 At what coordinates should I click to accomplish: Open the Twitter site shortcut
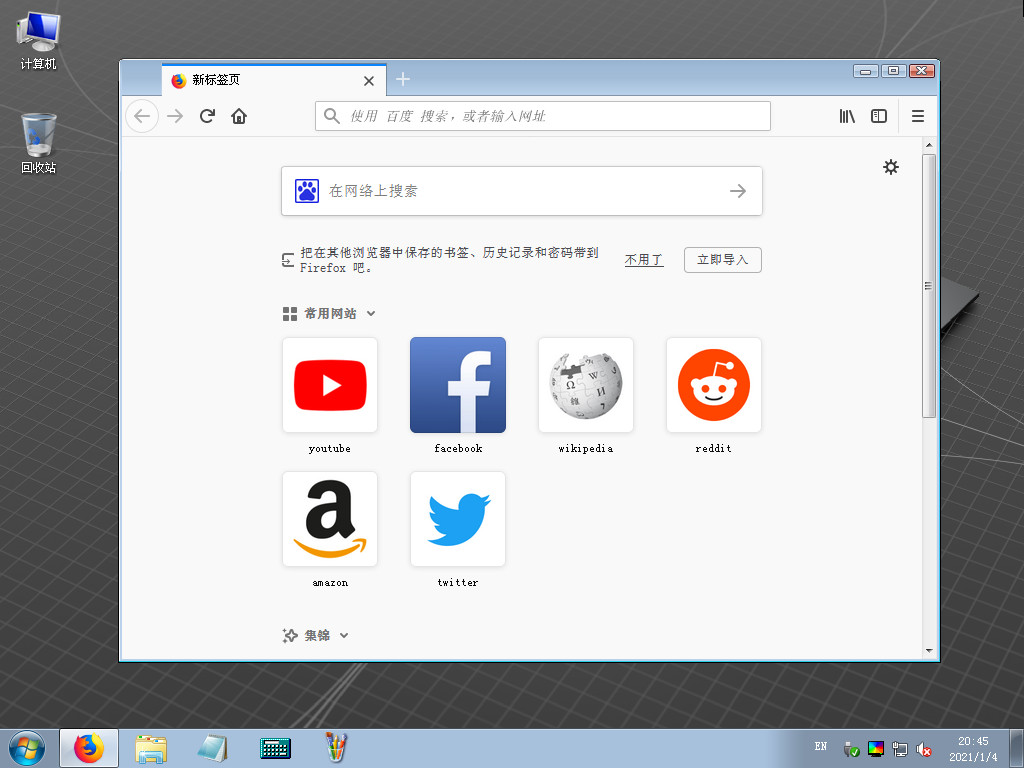tap(457, 519)
